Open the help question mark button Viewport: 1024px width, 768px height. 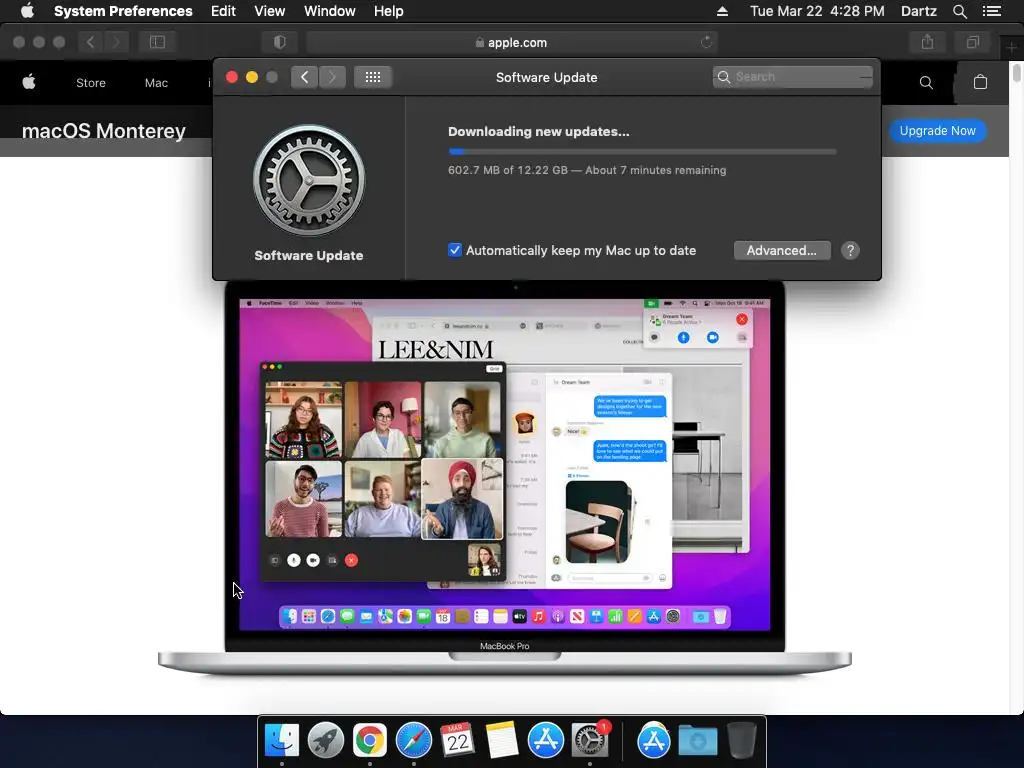point(850,250)
